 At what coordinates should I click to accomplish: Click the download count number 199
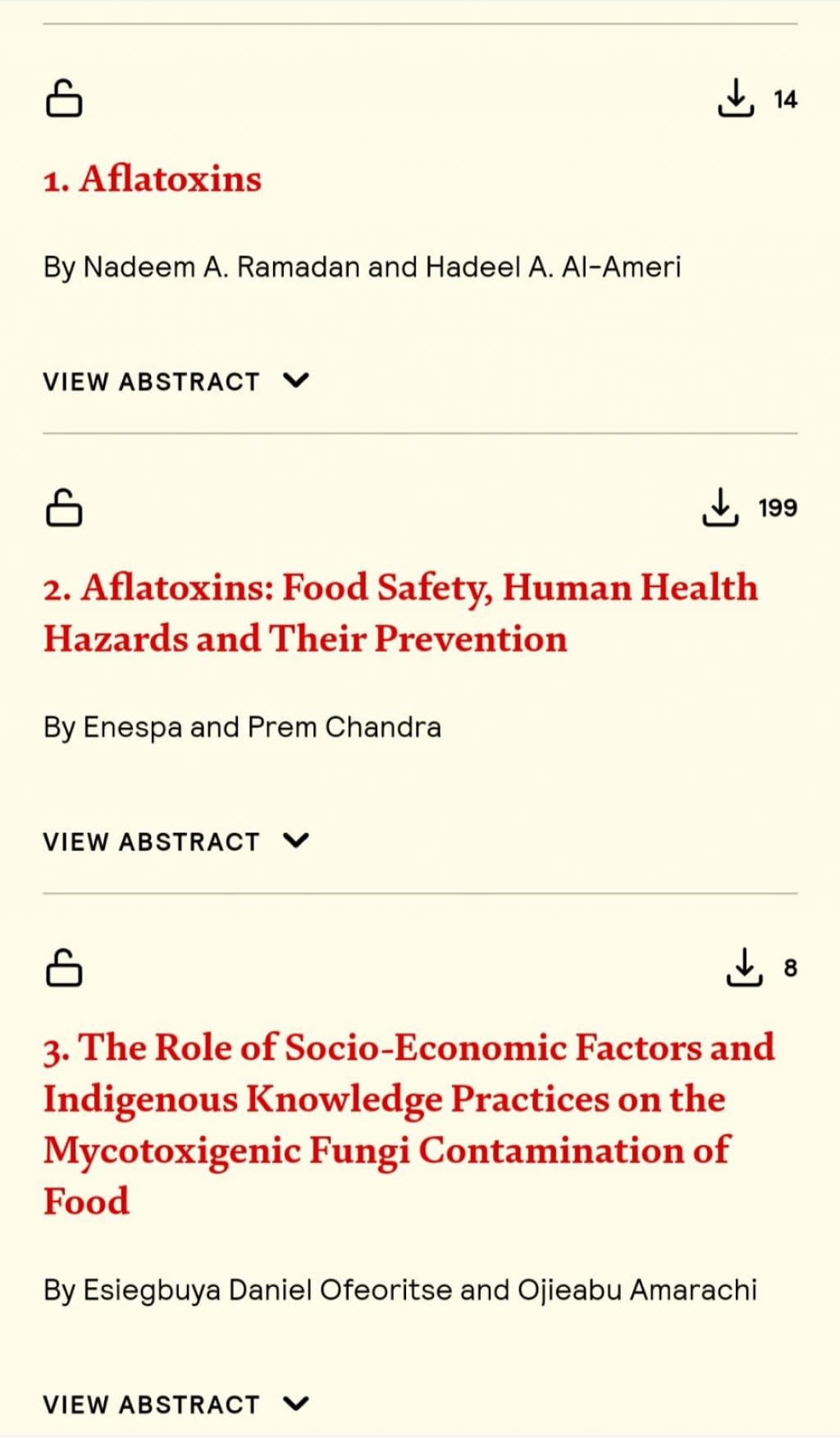click(778, 508)
